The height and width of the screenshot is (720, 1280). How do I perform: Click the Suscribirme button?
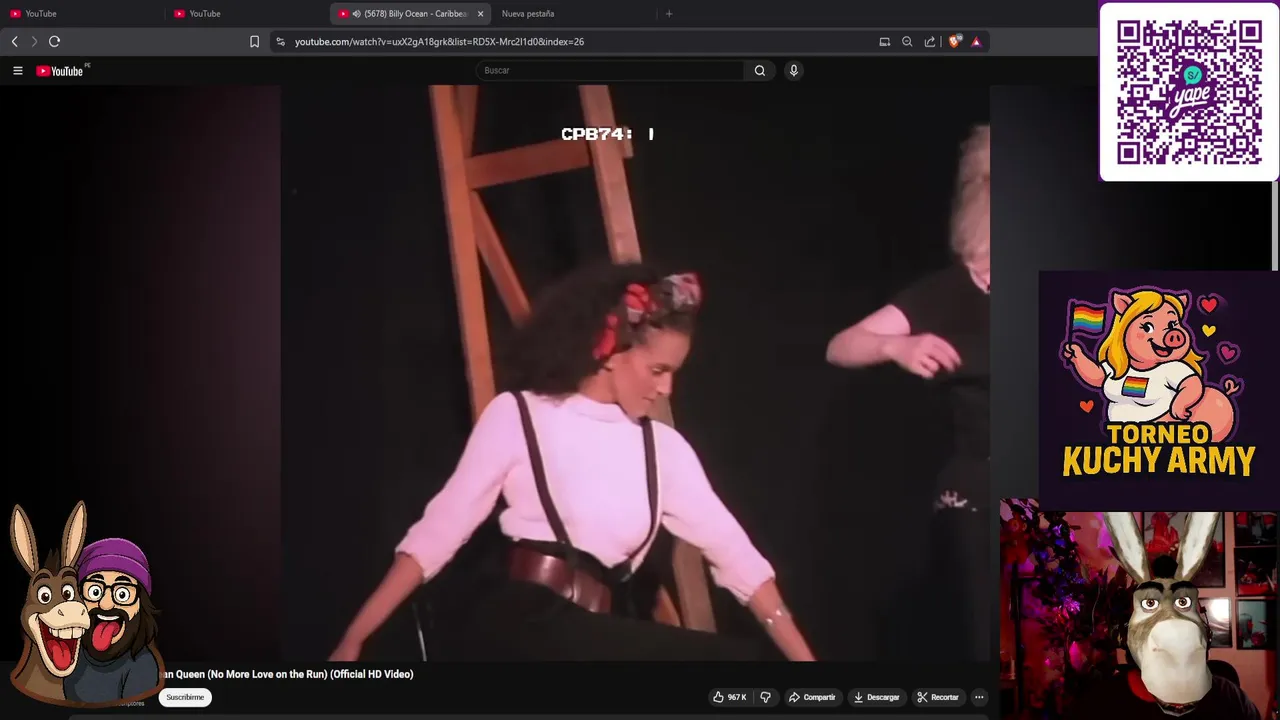[185, 697]
